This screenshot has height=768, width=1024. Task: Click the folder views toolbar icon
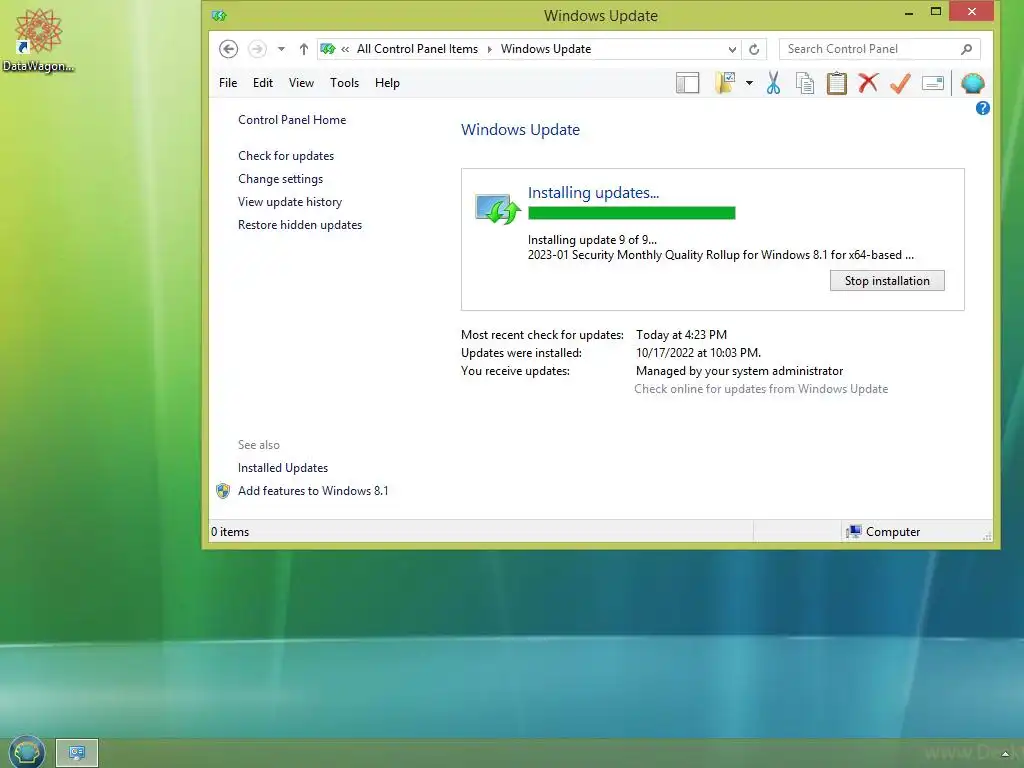click(725, 83)
